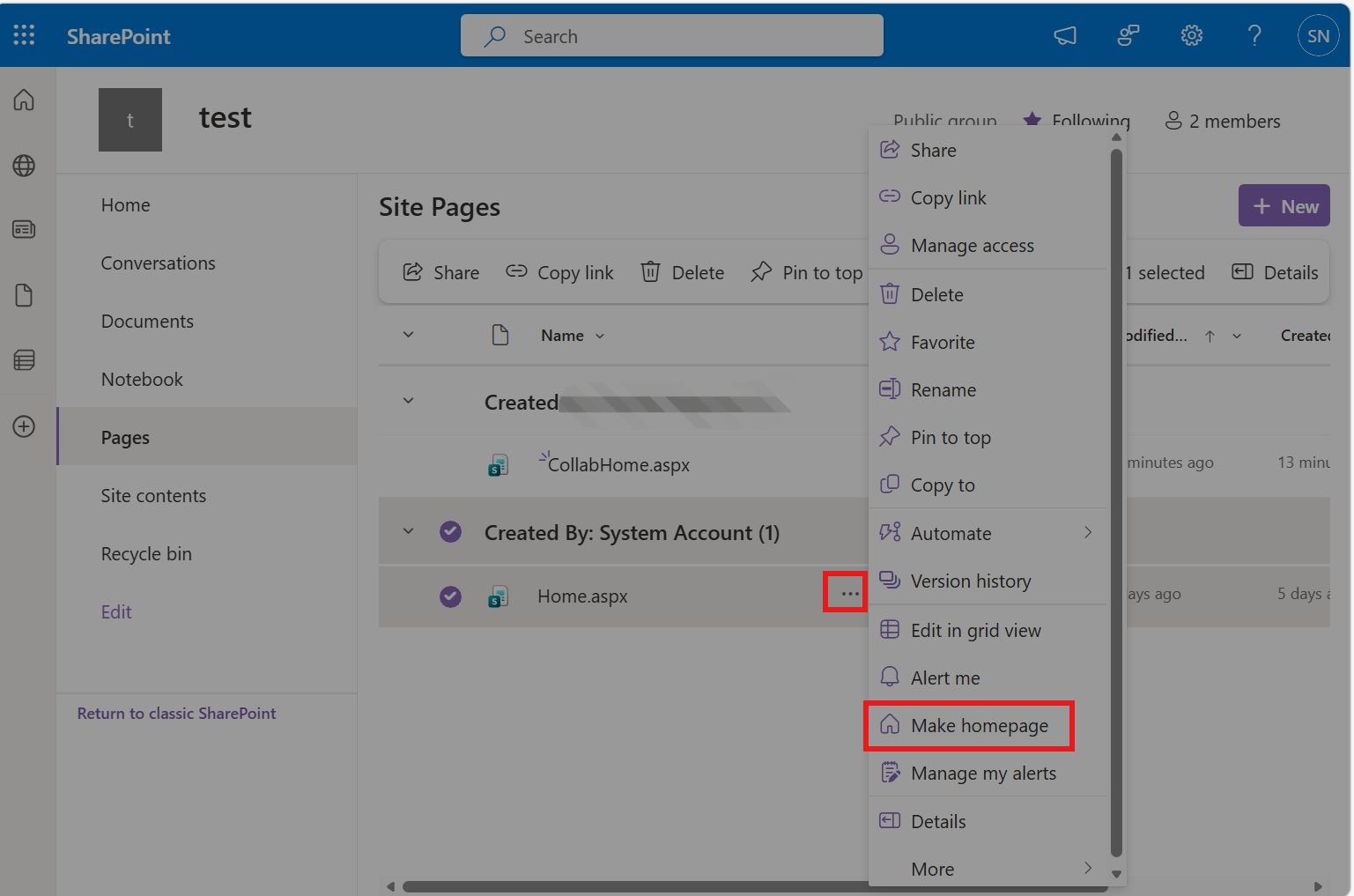Open My sites globe icon in rail
Viewport: 1354px width, 896px height.
tap(24, 165)
